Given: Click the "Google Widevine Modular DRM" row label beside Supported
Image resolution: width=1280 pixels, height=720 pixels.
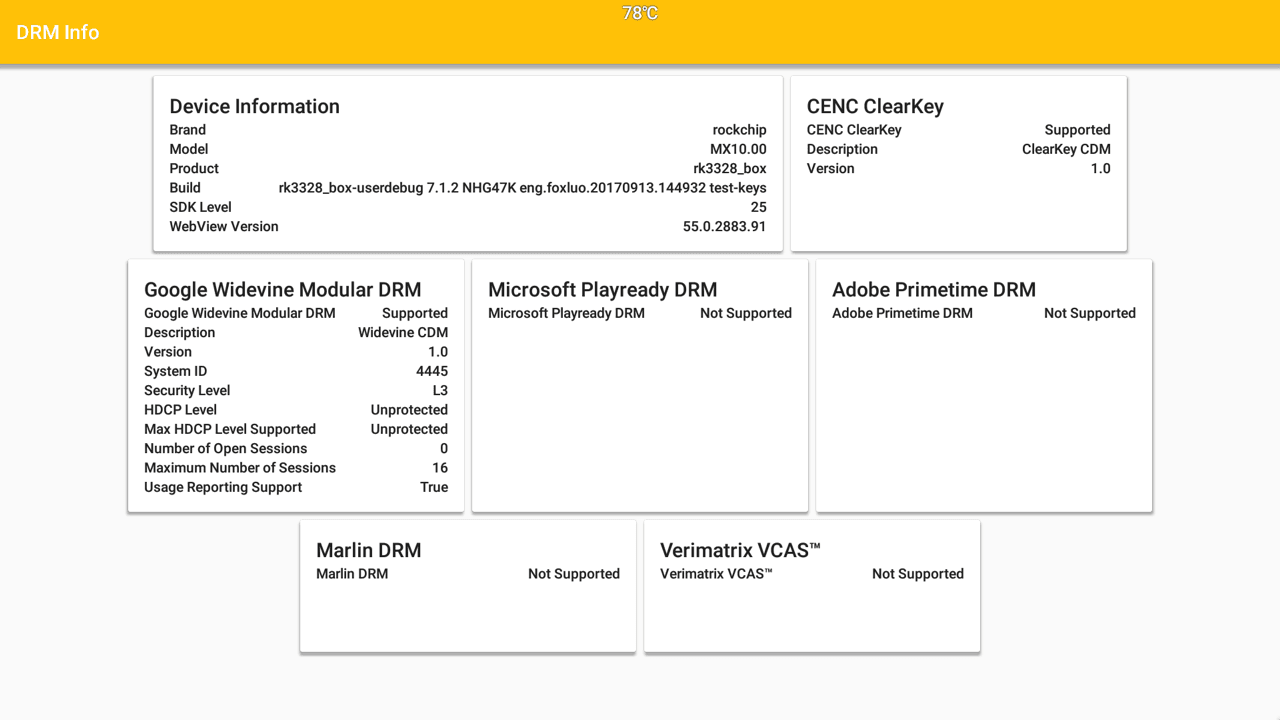Looking at the screenshot, I should click(240, 313).
